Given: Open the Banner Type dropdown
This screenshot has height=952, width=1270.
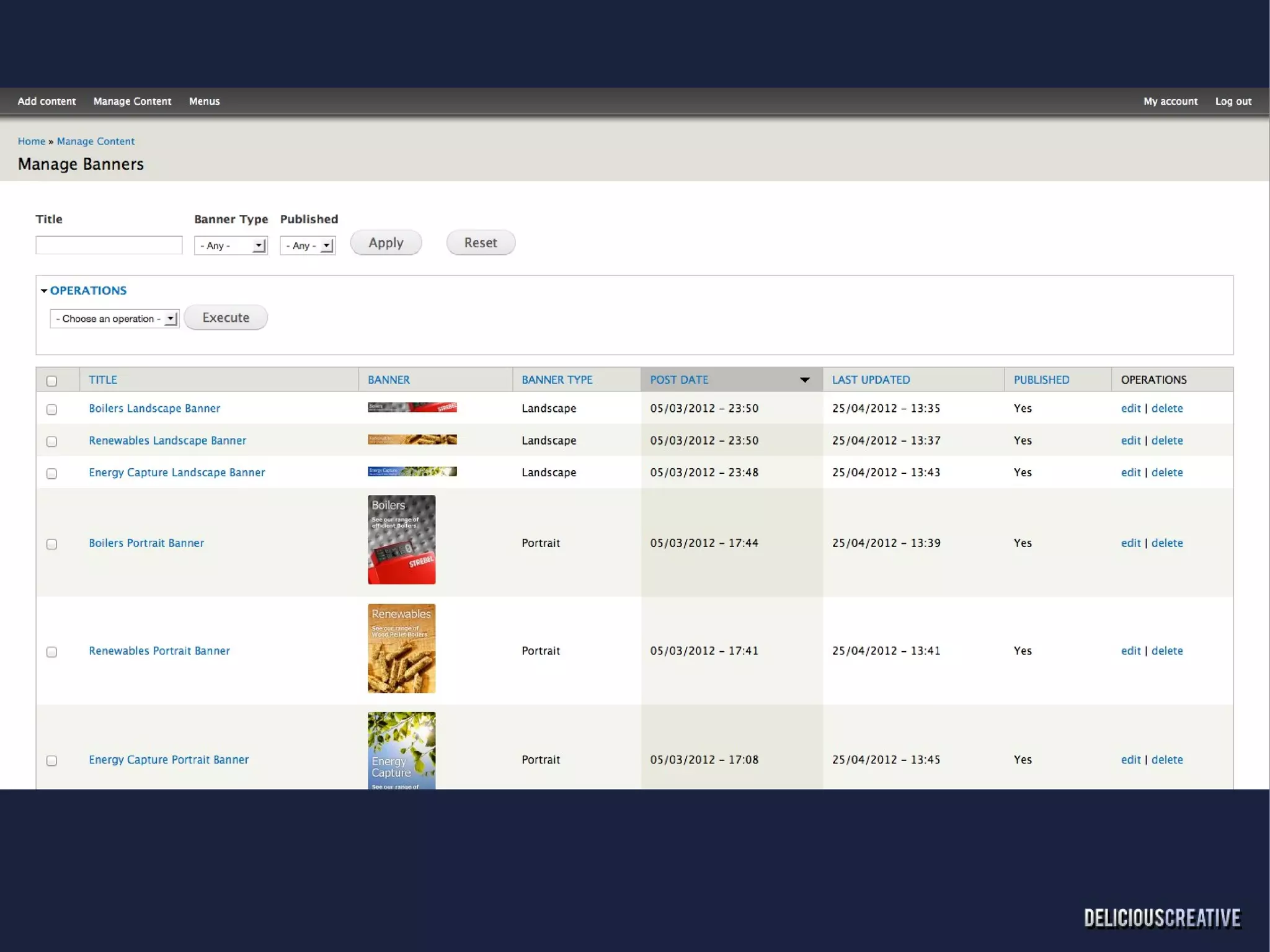Looking at the screenshot, I should click(x=231, y=246).
